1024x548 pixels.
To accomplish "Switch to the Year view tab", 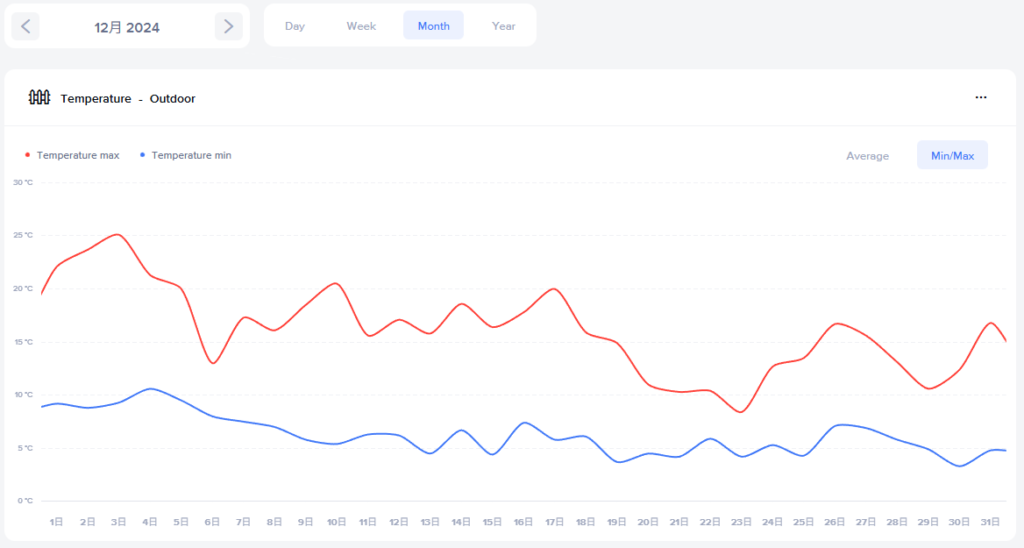I will pyautogui.click(x=503, y=26).
